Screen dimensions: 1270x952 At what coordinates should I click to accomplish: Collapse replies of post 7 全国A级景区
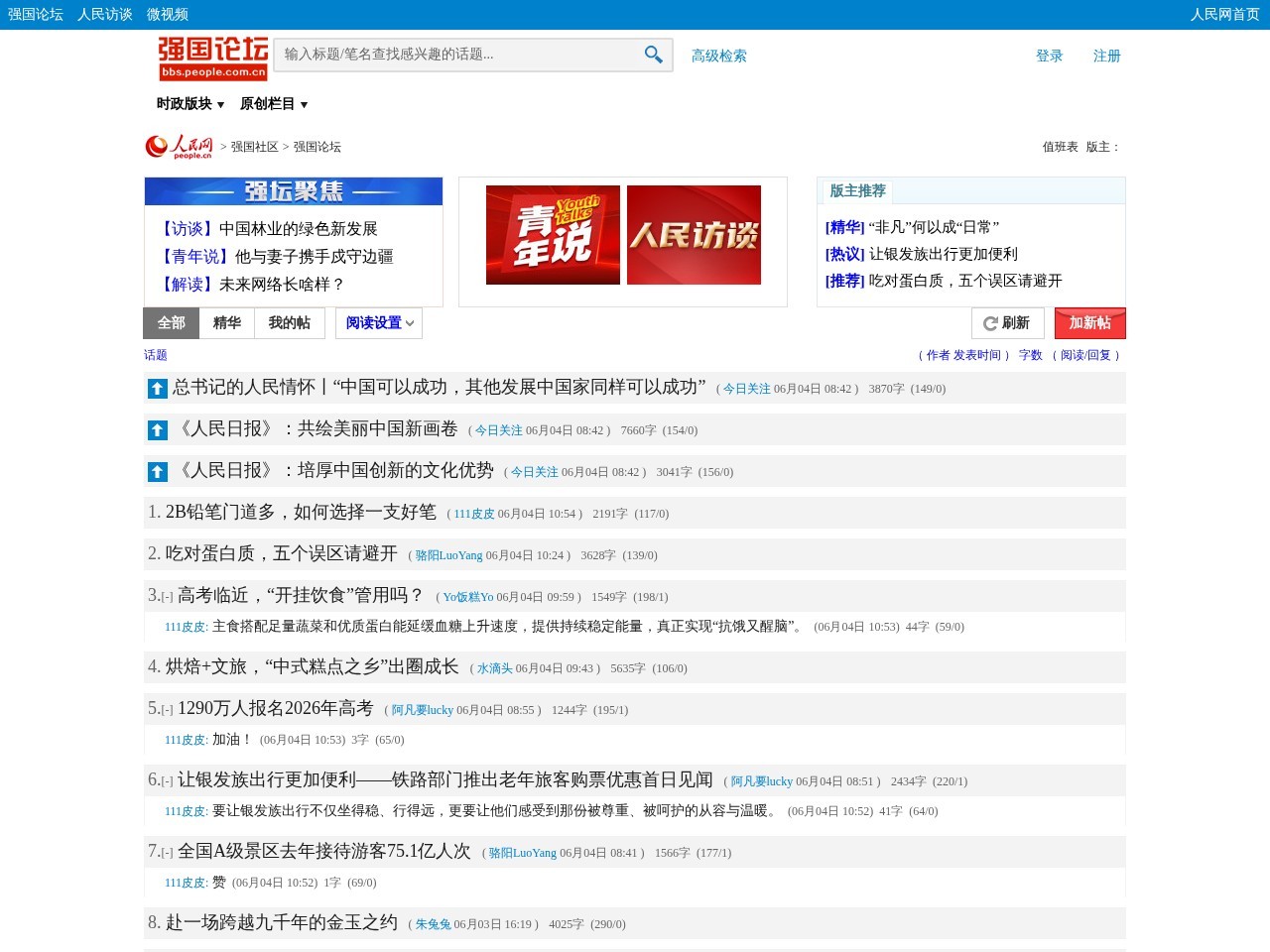(167, 853)
